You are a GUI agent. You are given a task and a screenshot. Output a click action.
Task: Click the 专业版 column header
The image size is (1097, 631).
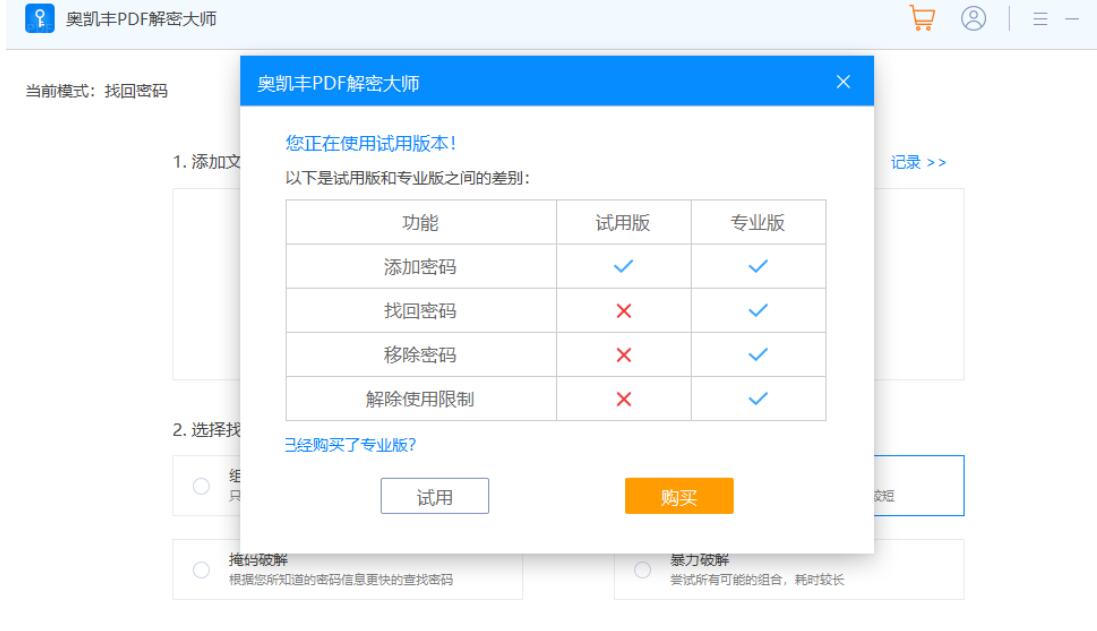click(x=758, y=222)
